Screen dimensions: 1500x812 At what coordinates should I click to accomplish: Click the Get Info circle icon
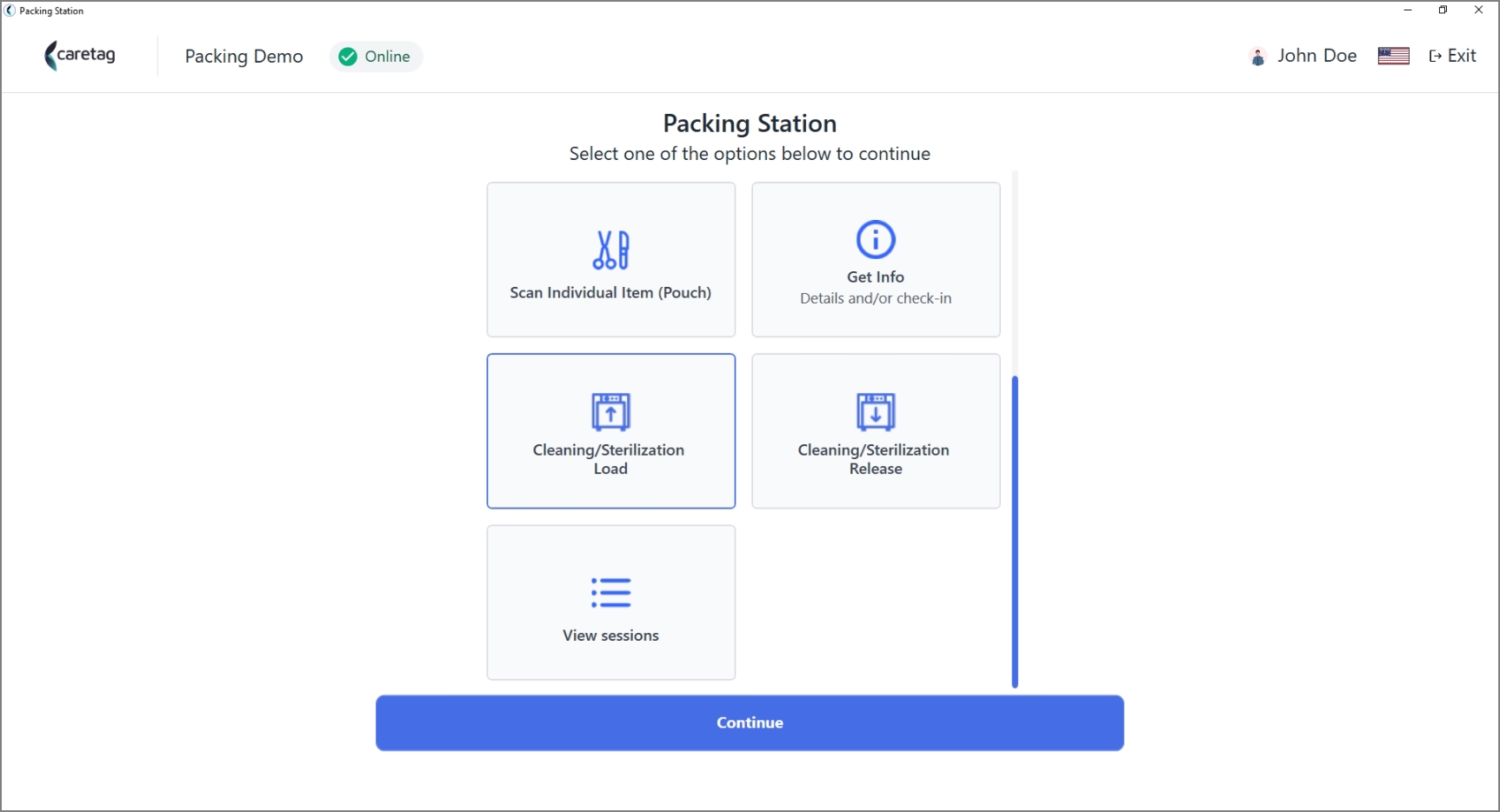tap(876, 239)
